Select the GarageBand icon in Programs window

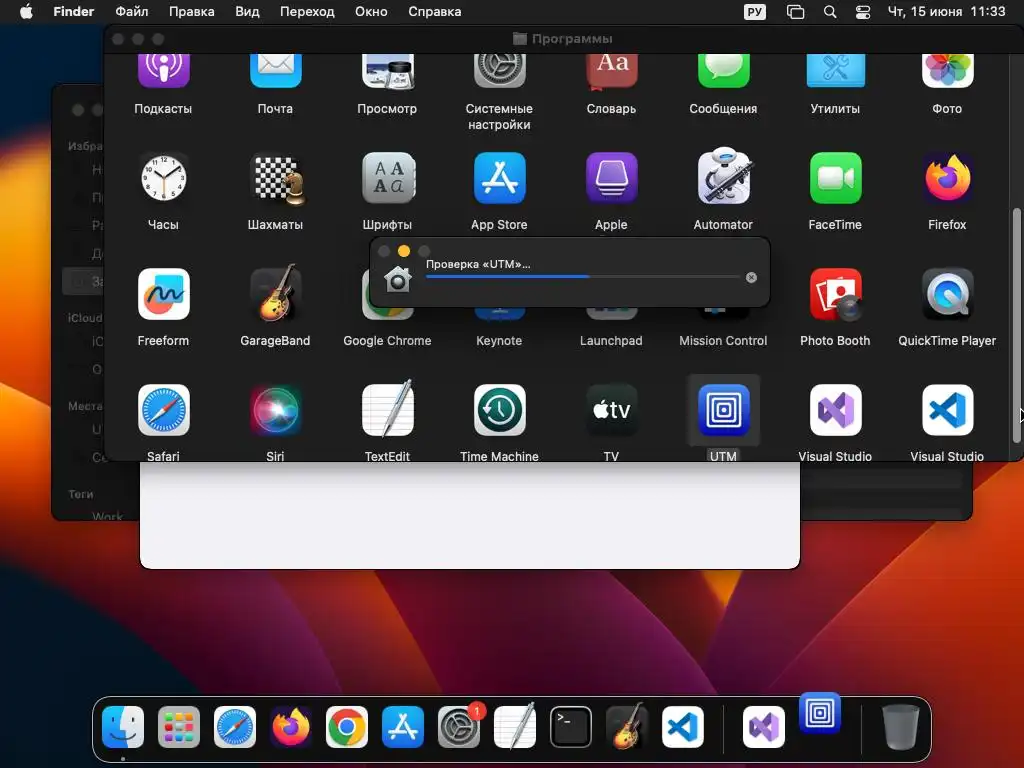pyautogui.click(x=276, y=293)
